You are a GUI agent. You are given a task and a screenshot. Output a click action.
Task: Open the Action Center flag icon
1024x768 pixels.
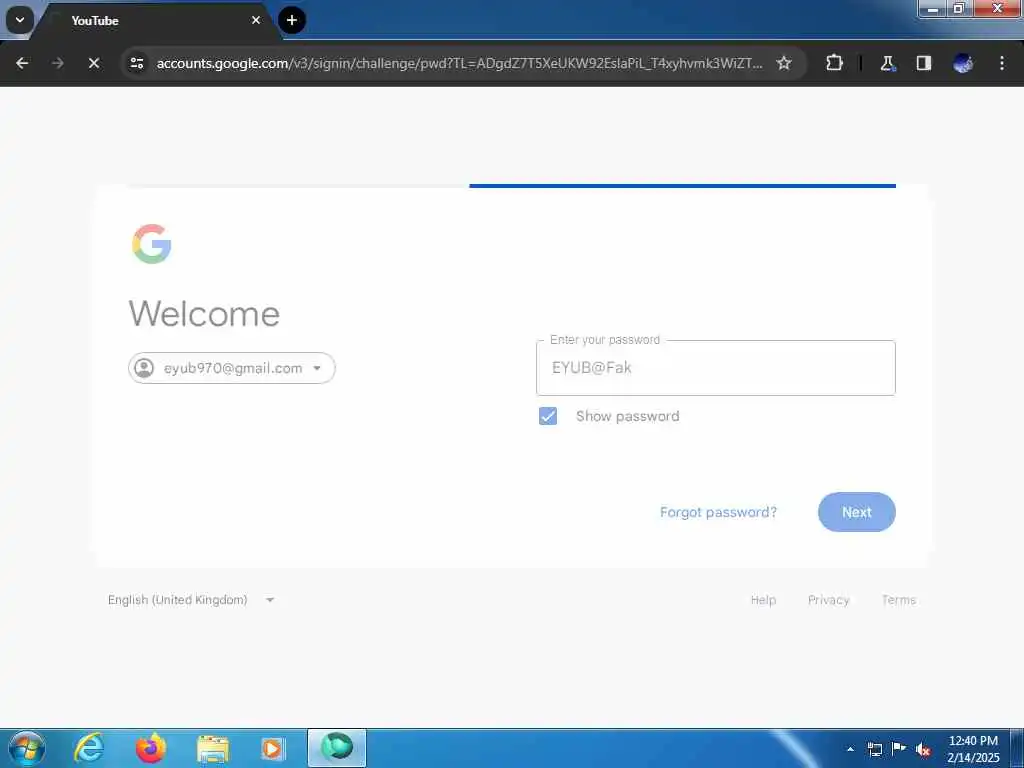(899, 749)
